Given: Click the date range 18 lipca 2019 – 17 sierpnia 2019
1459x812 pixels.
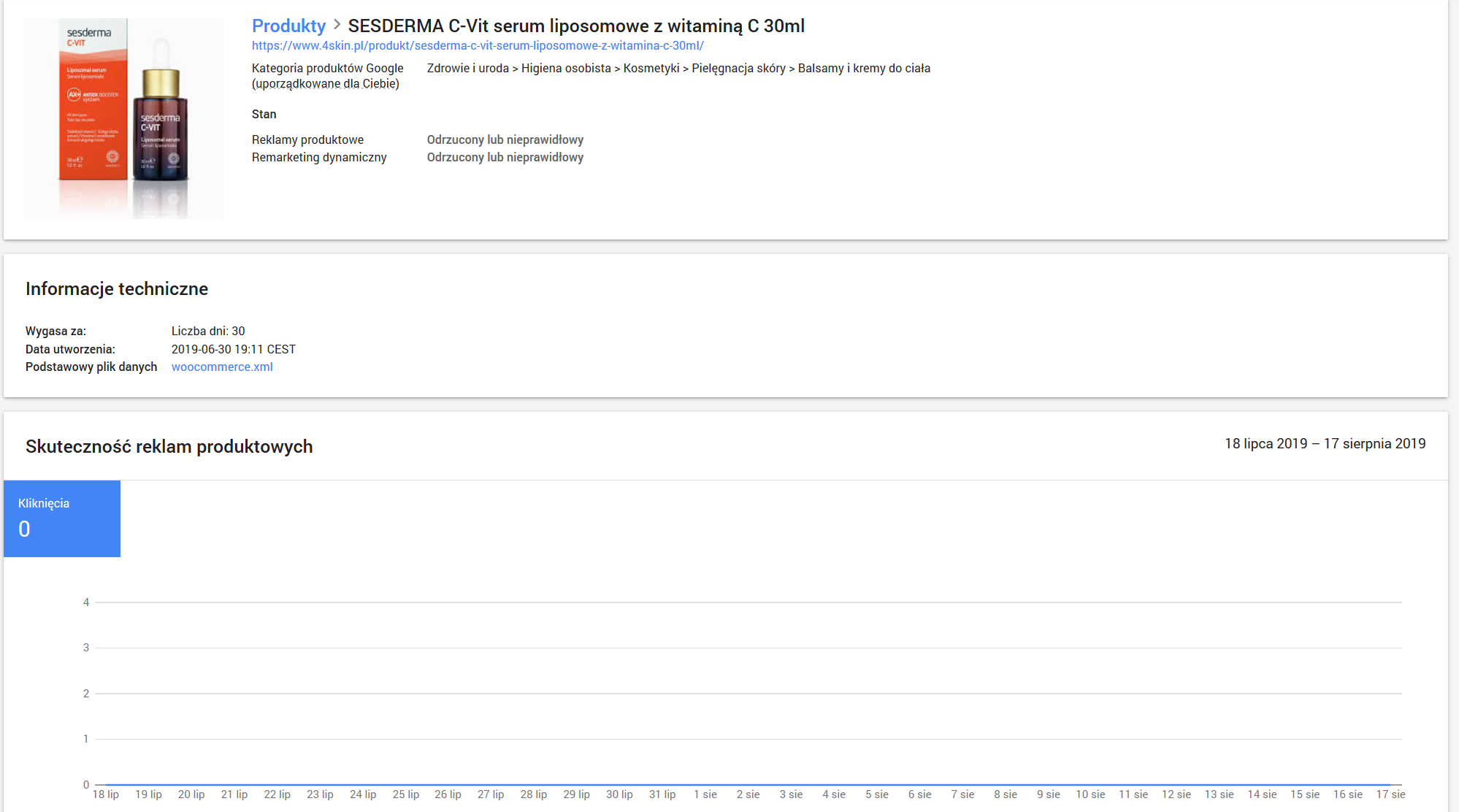Looking at the screenshot, I should pos(1325,443).
